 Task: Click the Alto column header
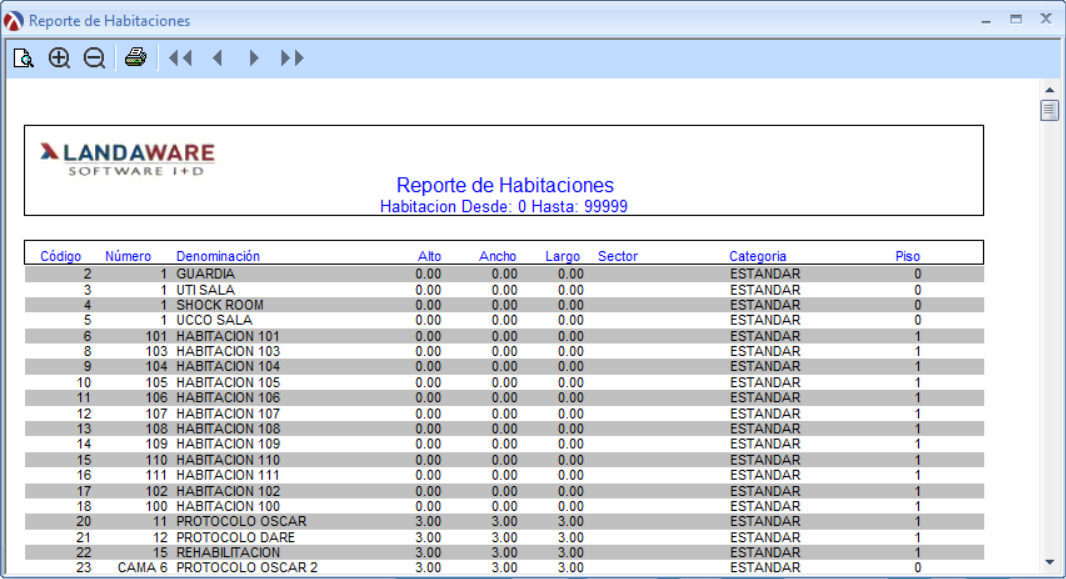tap(430, 256)
